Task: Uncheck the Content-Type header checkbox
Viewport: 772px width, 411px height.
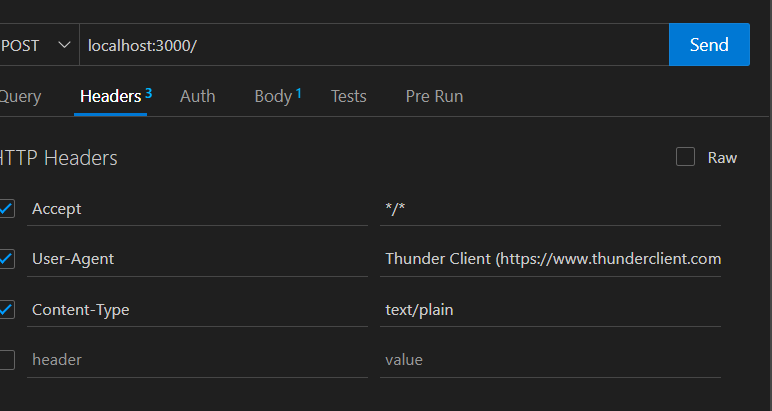Action: coord(6,310)
